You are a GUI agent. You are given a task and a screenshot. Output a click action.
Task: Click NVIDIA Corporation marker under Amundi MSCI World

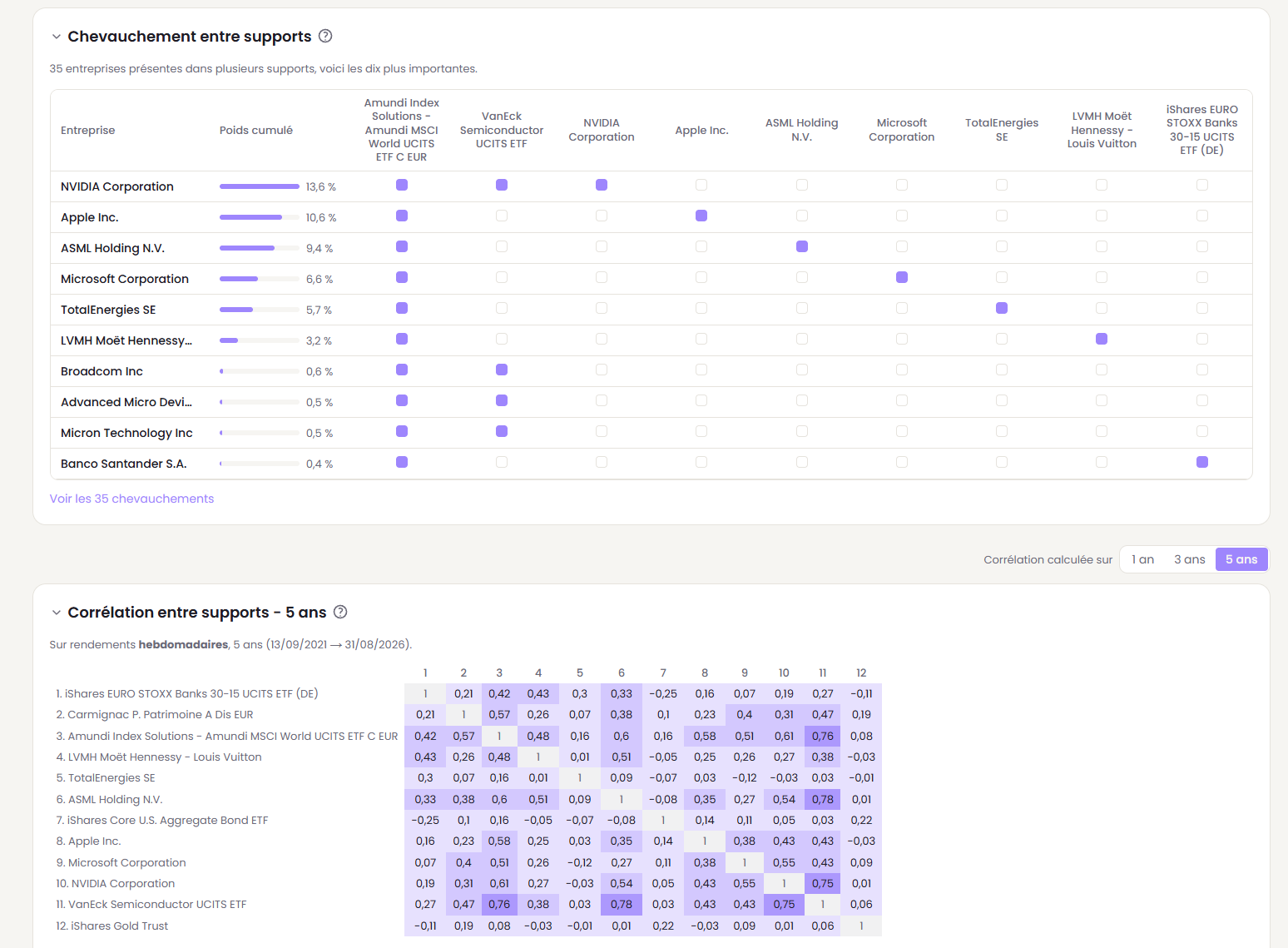tap(402, 185)
